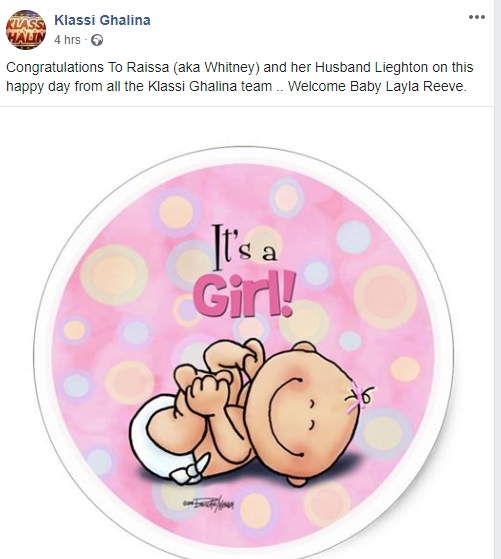Click the artist signature under the baby
Image resolution: width=501 pixels, height=559 pixels.
pyautogui.click(x=208, y=504)
